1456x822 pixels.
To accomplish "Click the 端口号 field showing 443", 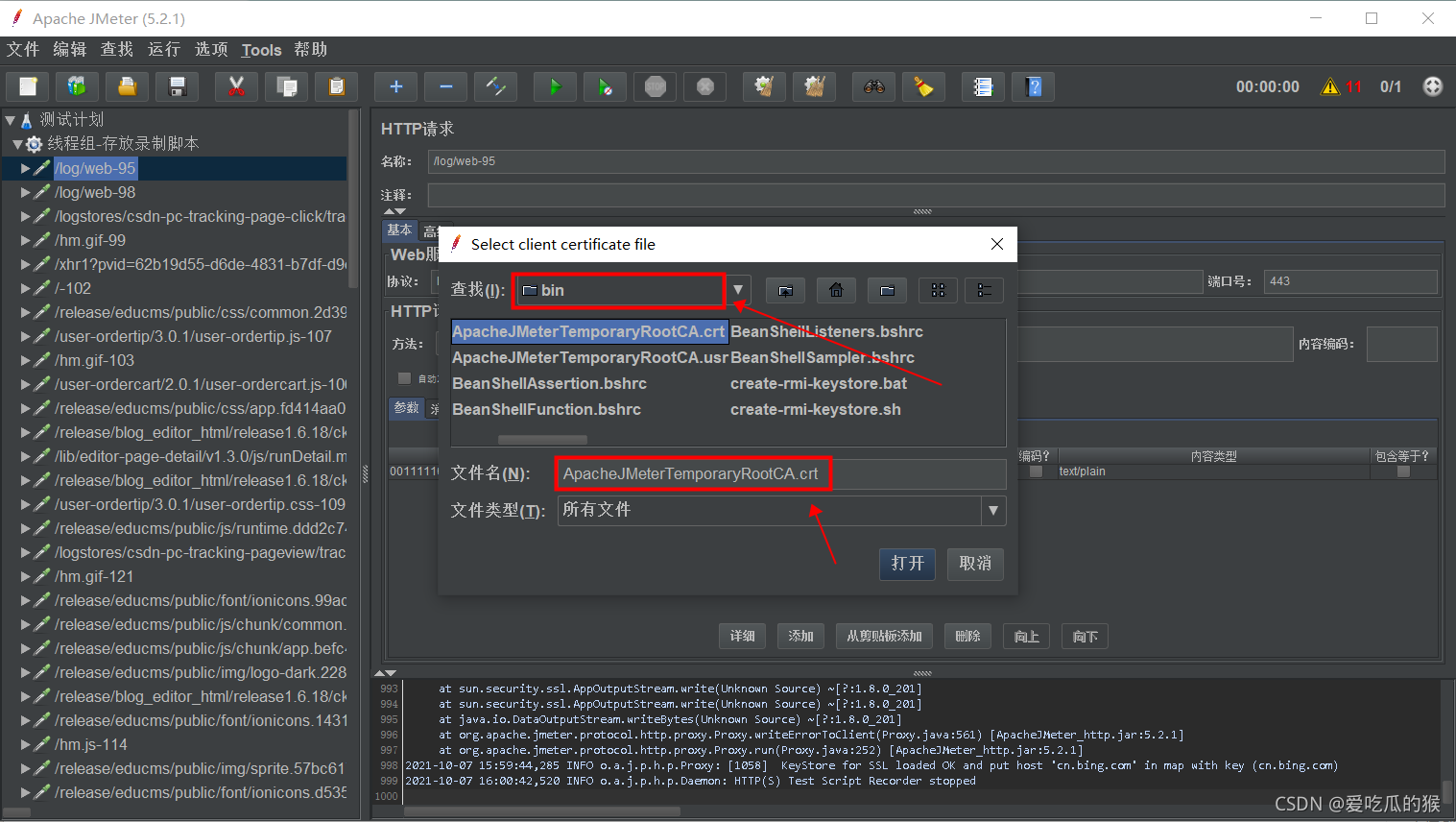I will (1350, 281).
